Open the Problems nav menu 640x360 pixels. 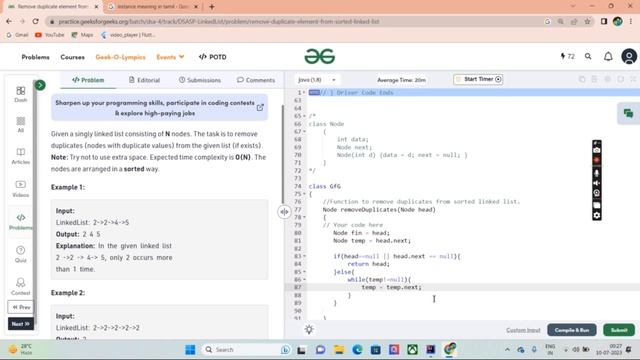click(x=36, y=57)
